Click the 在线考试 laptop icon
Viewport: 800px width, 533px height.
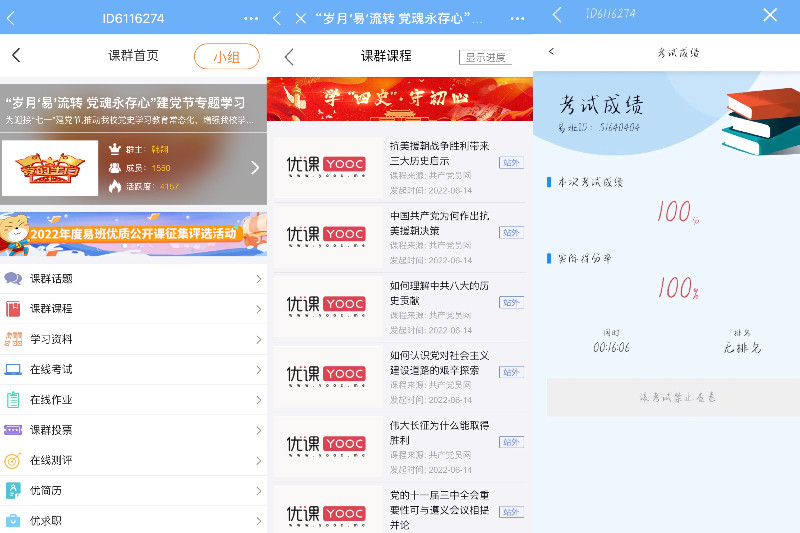point(13,369)
